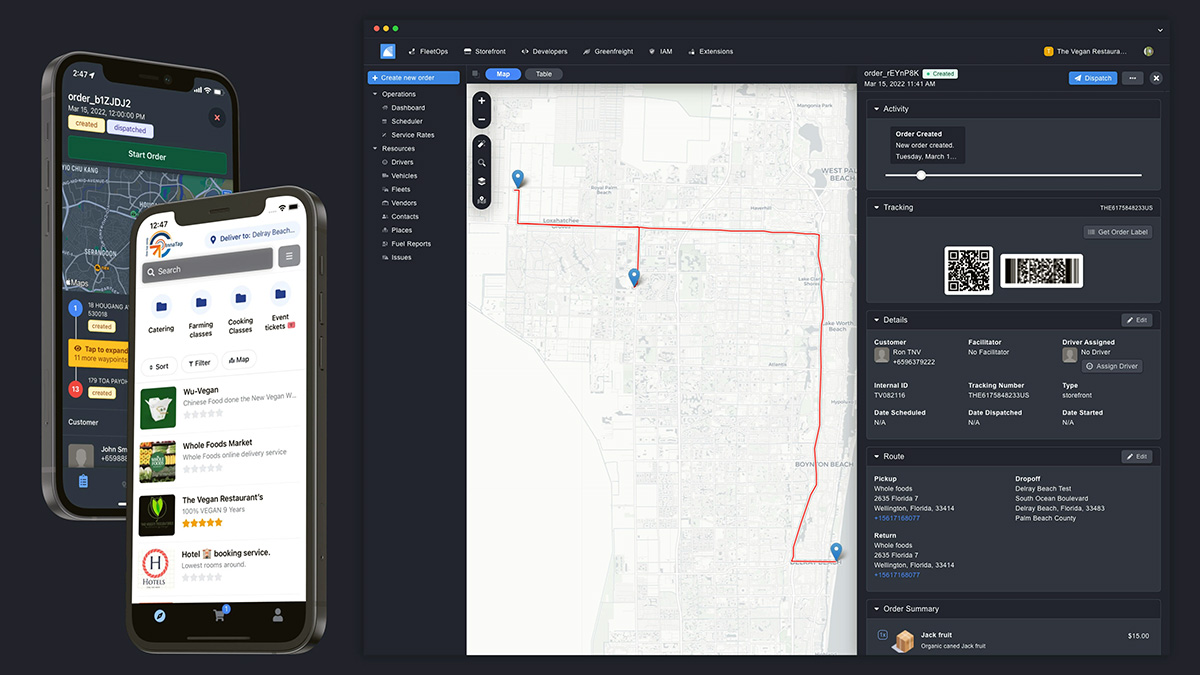The width and height of the screenshot is (1200, 675).
Task: Tap the Filter button on phone
Action: click(x=199, y=363)
